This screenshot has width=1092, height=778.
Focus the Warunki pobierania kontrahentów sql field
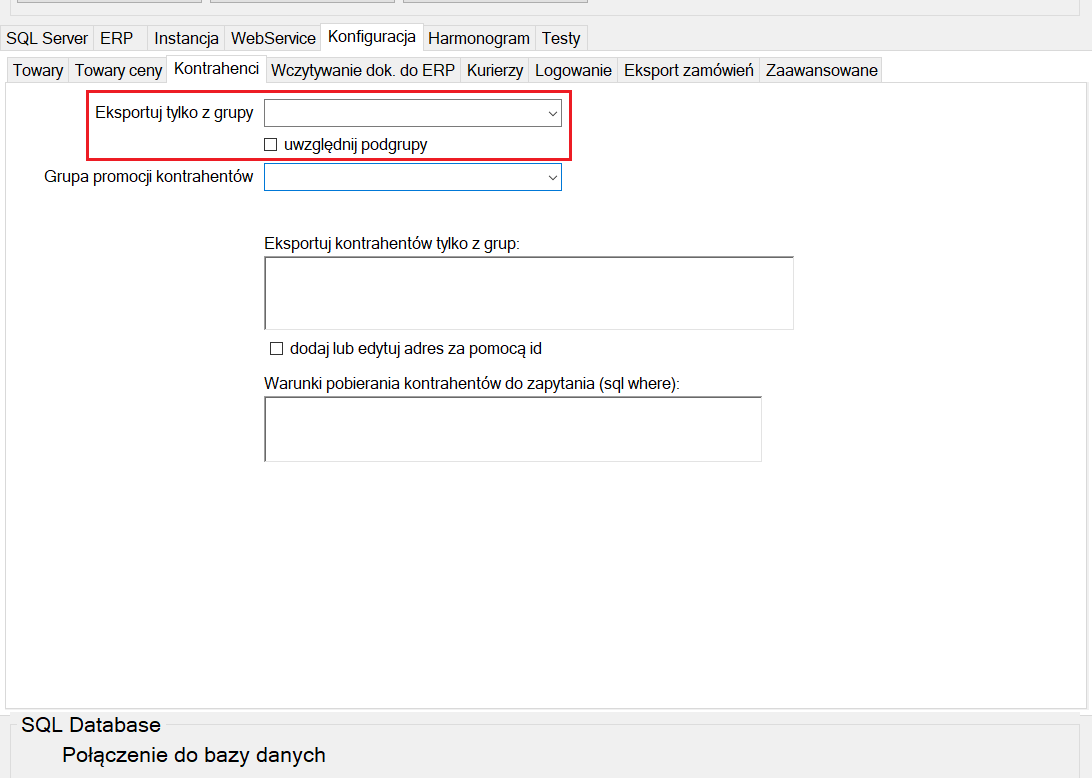pos(512,429)
